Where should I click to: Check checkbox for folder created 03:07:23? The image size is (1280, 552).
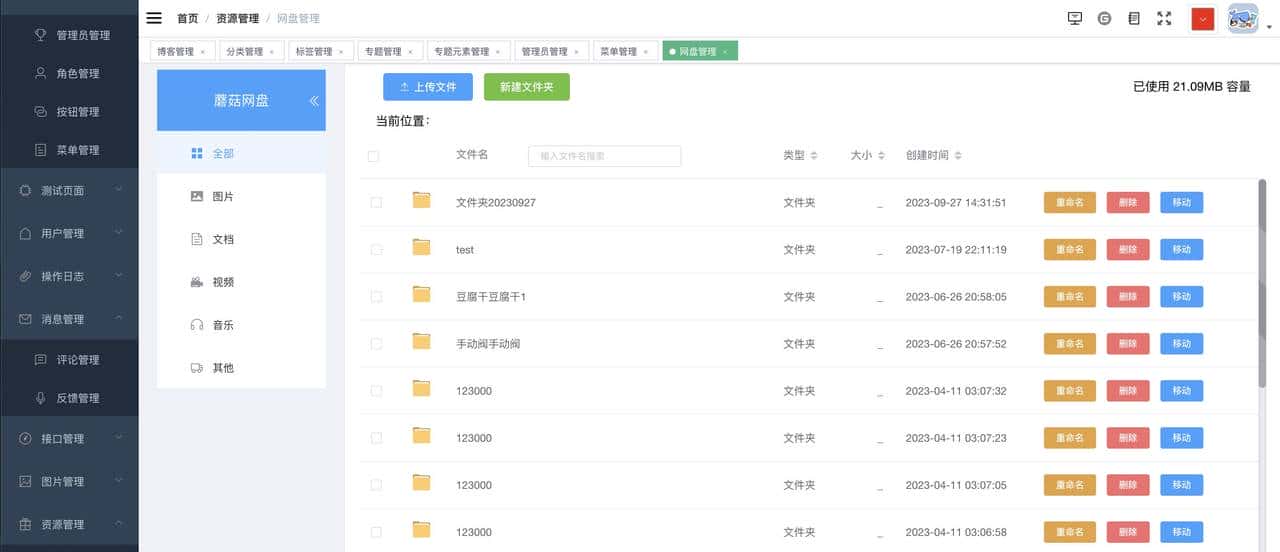coord(376,437)
